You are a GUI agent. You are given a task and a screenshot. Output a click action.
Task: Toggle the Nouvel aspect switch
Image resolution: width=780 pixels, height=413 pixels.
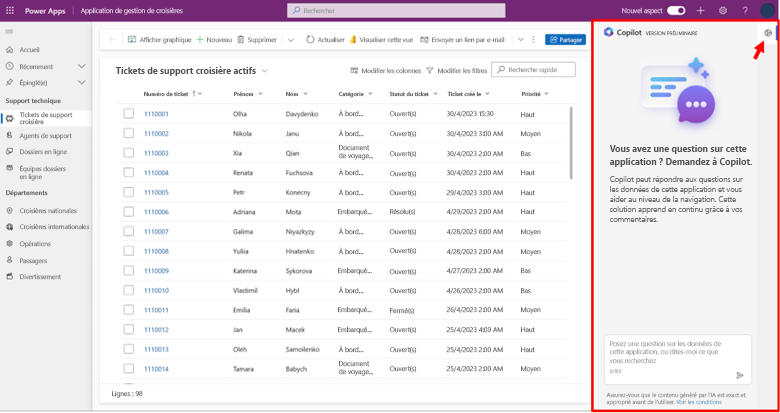(677, 10)
